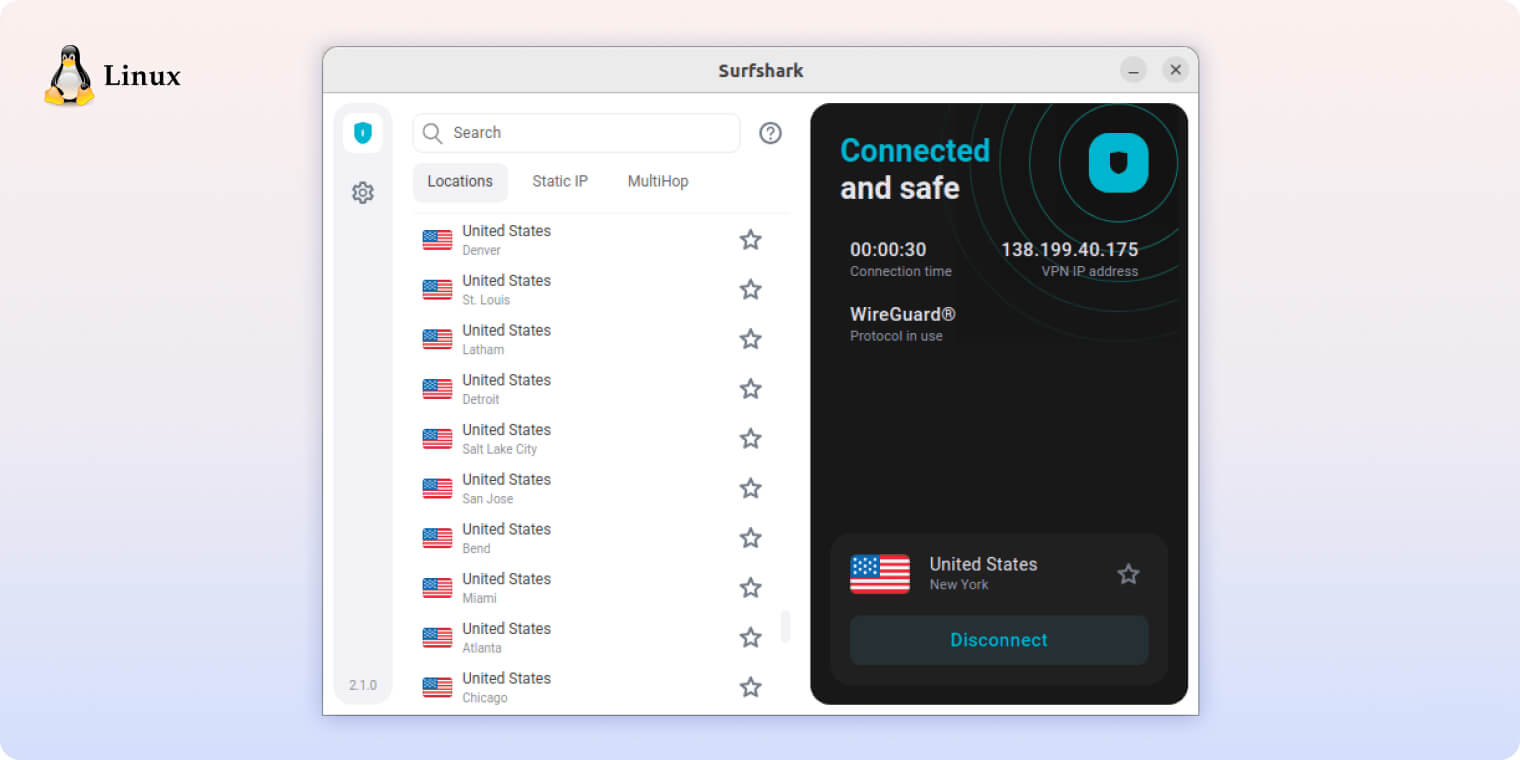
Task: Select the Locations tab
Action: pyautogui.click(x=460, y=182)
